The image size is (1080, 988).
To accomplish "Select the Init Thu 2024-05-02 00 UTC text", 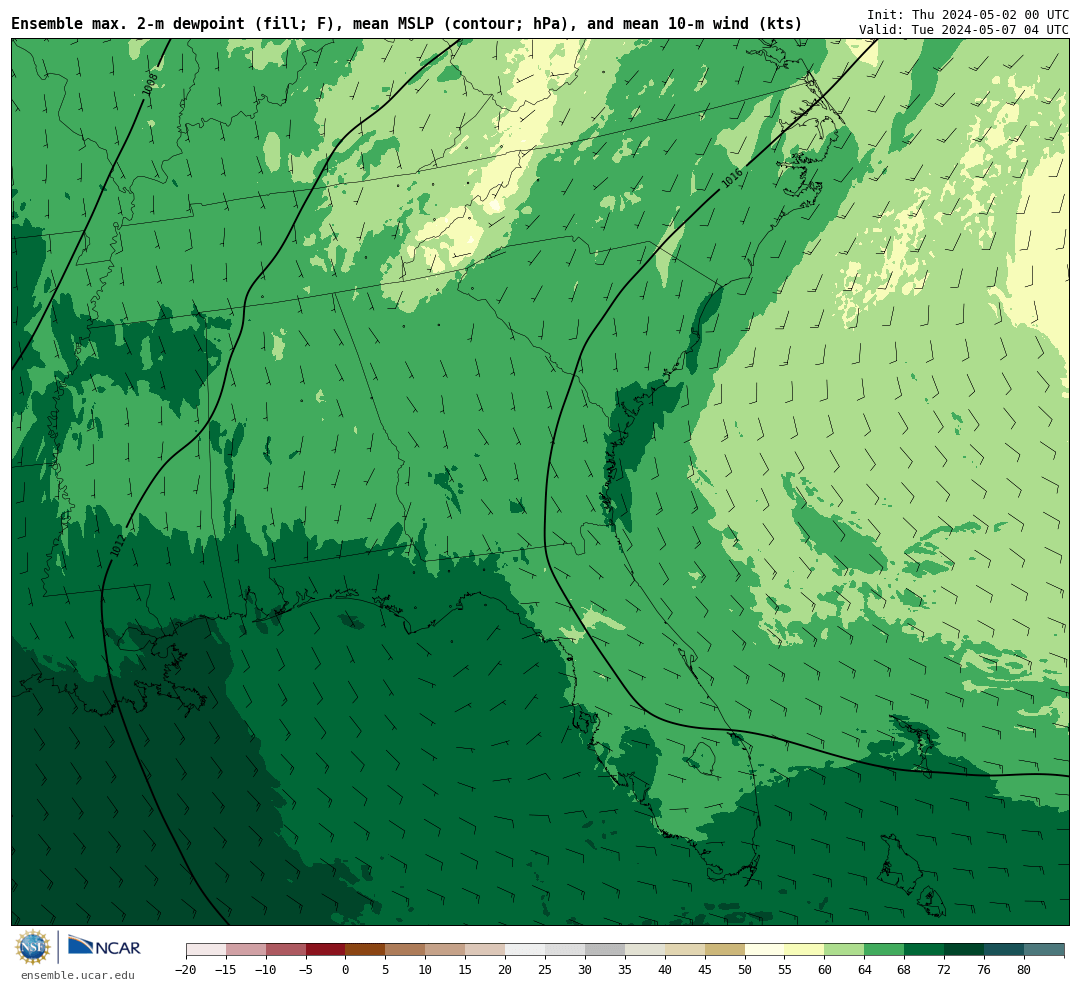I will (968, 14).
